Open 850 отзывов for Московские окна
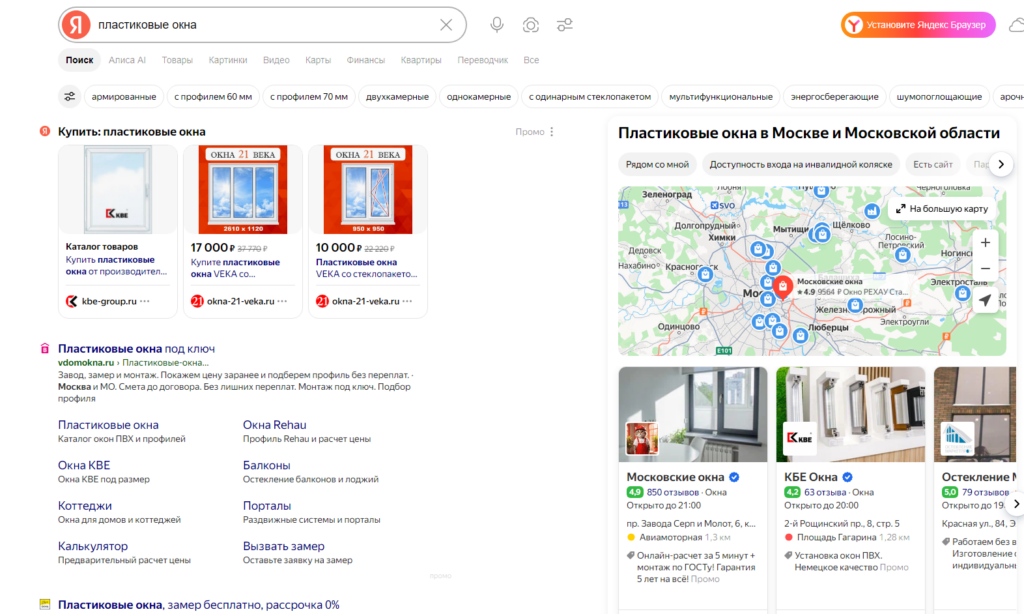1024x614 pixels. pyautogui.click(x=673, y=493)
